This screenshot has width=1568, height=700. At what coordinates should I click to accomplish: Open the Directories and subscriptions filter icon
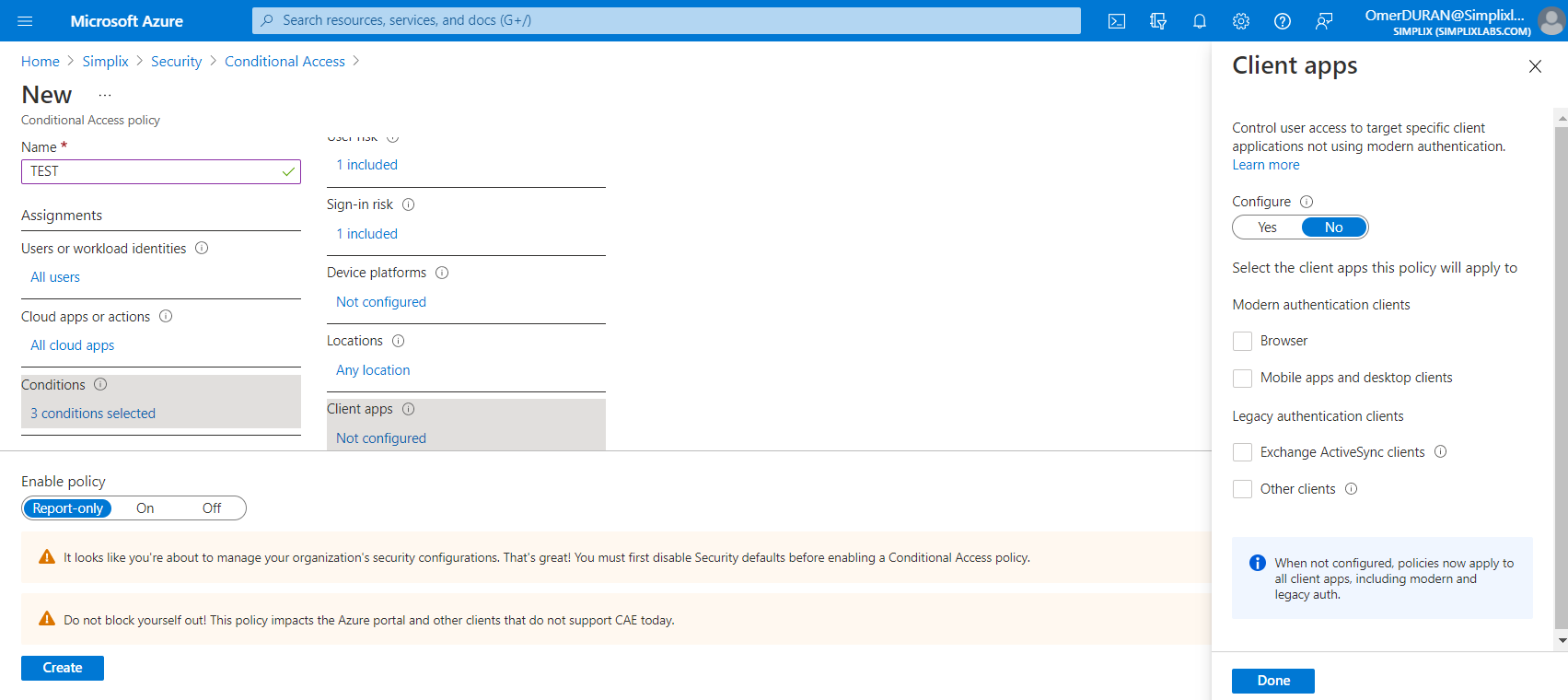(x=1158, y=21)
